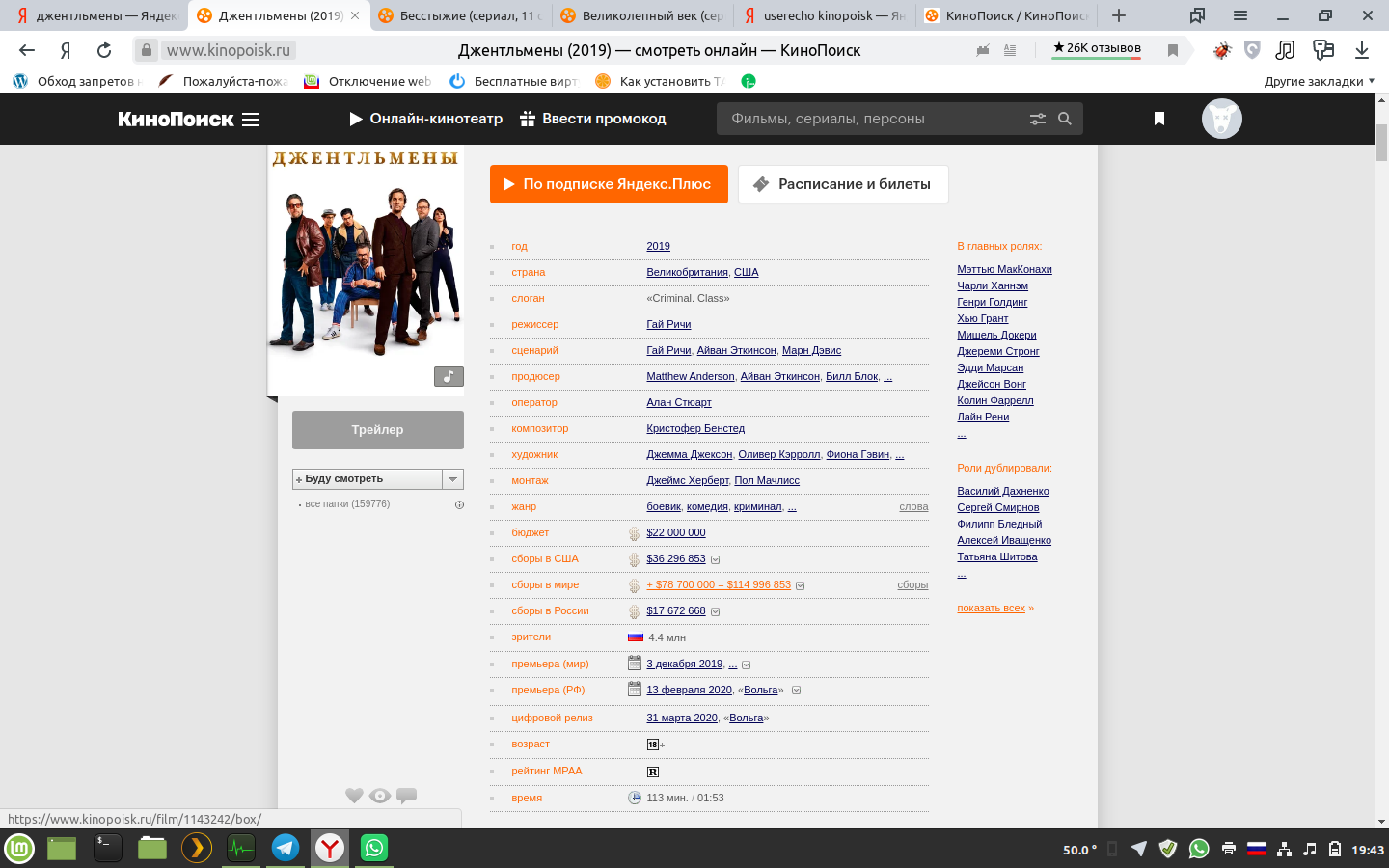Click показать всех » link

(x=994, y=608)
